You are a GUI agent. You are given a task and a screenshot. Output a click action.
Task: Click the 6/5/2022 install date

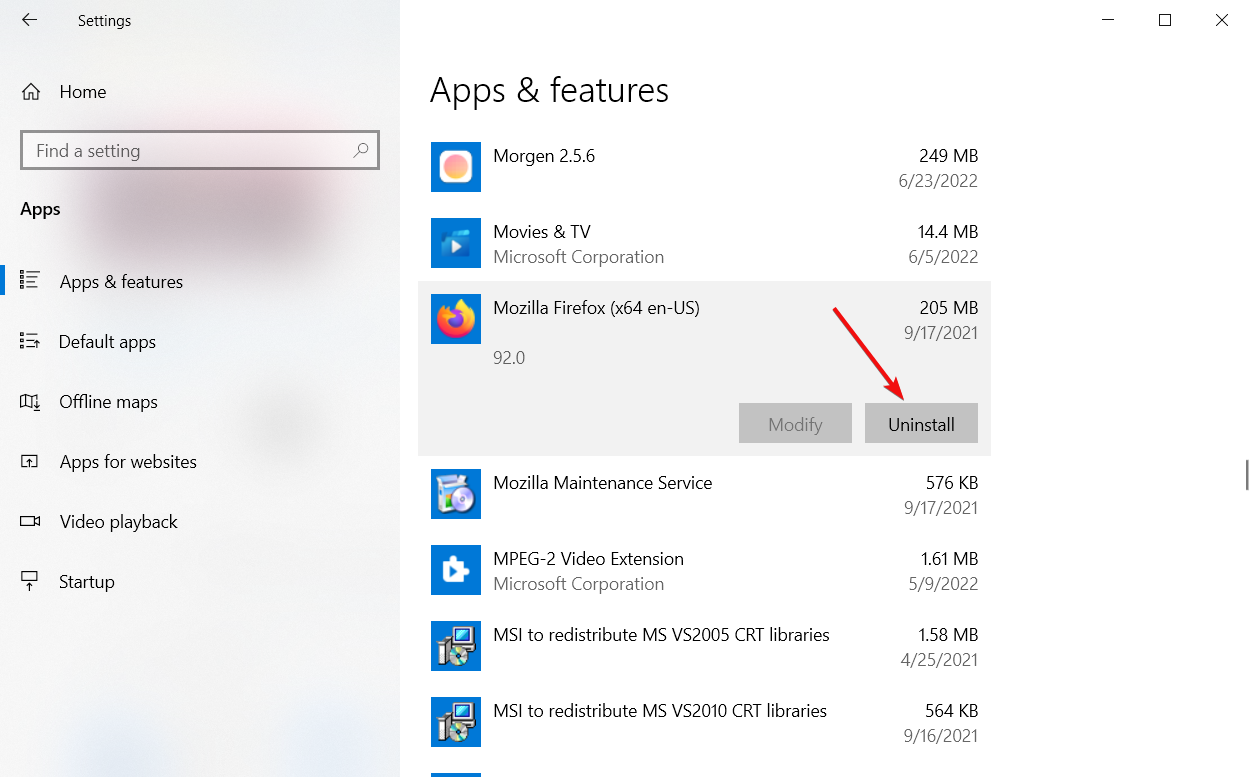(942, 257)
